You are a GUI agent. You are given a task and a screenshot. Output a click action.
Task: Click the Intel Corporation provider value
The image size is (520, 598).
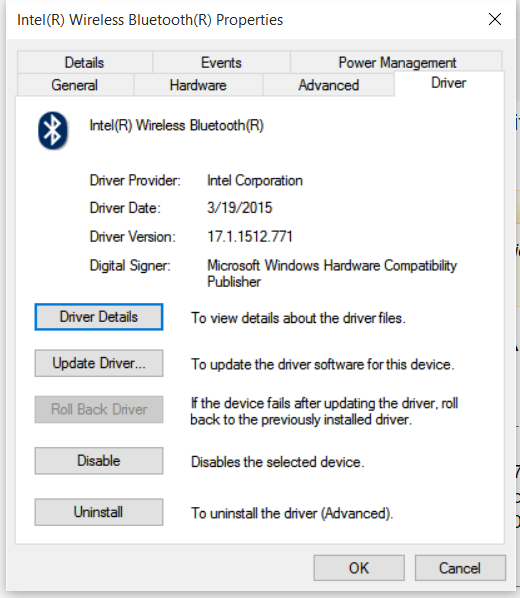coord(255,180)
